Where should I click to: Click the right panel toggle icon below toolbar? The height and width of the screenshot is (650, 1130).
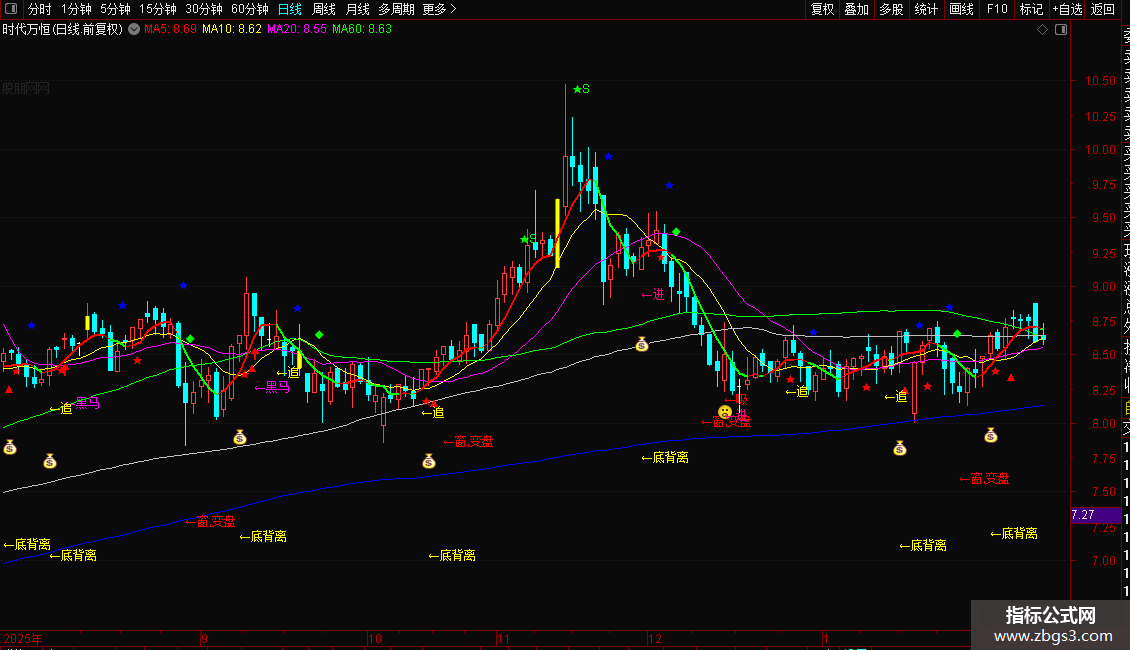pos(1061,30)
